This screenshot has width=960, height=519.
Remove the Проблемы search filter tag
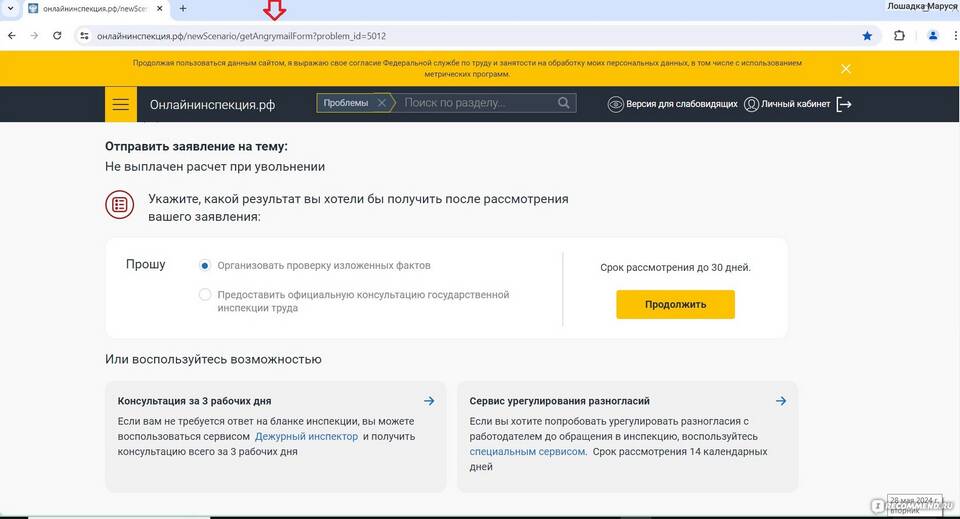pyautogui.click(x=381, y=103)
